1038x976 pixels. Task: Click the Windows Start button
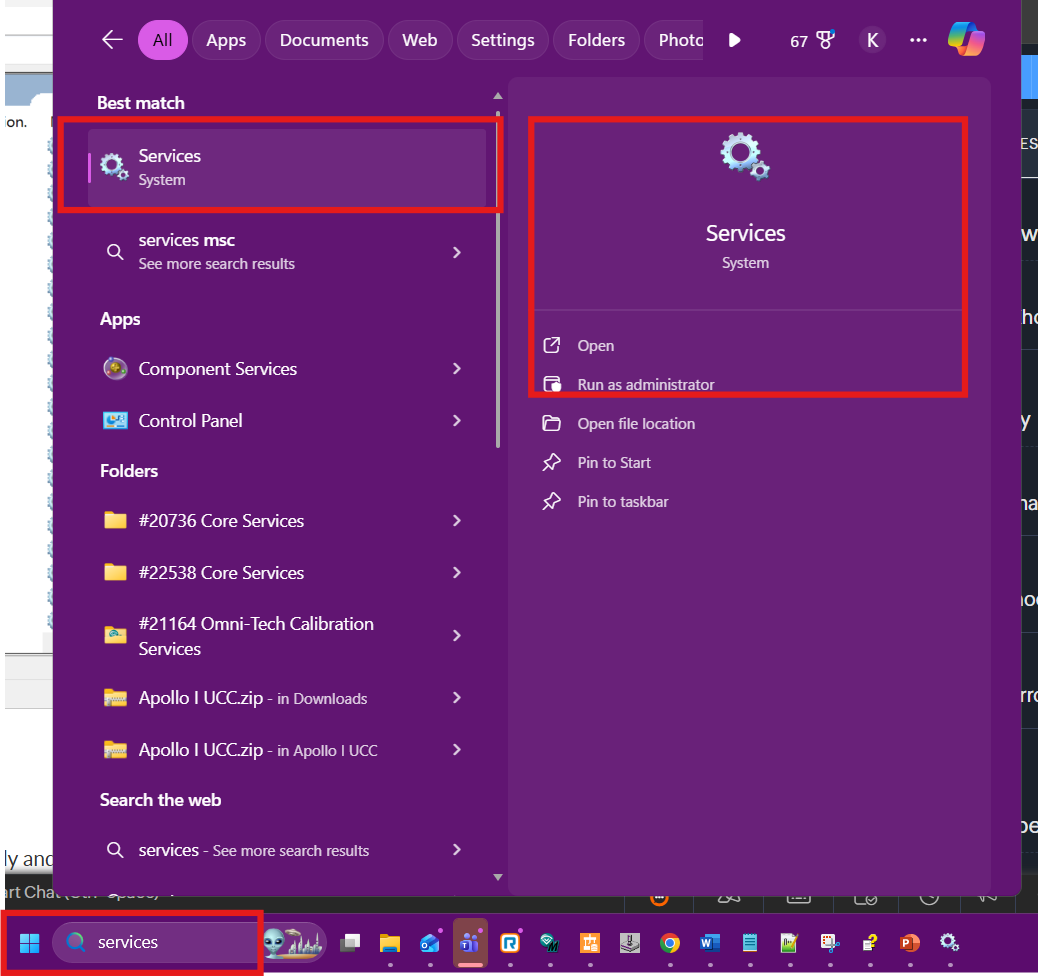click(x=30, y=942)
